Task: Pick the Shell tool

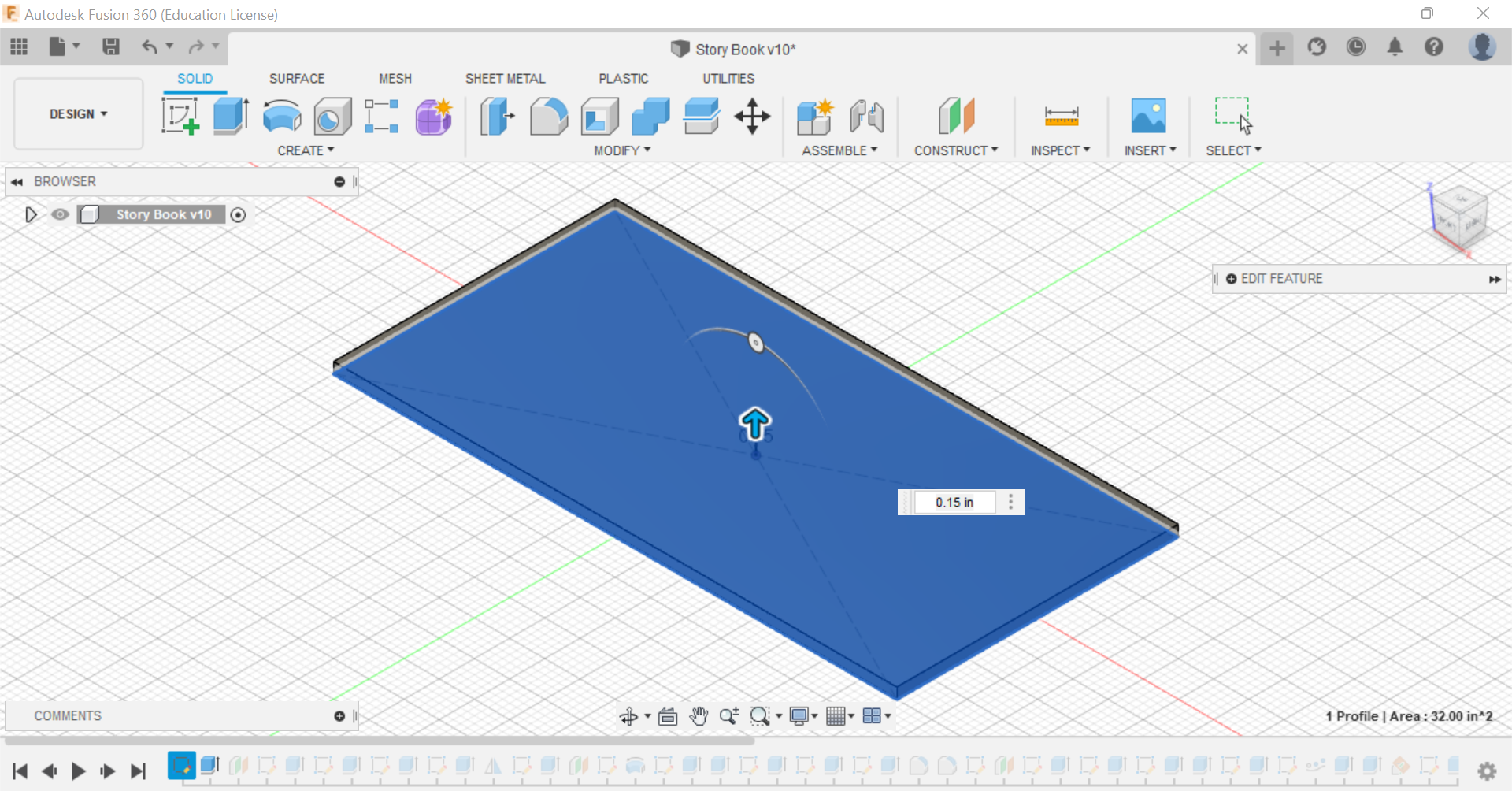Action: click(x=599, y=117)
